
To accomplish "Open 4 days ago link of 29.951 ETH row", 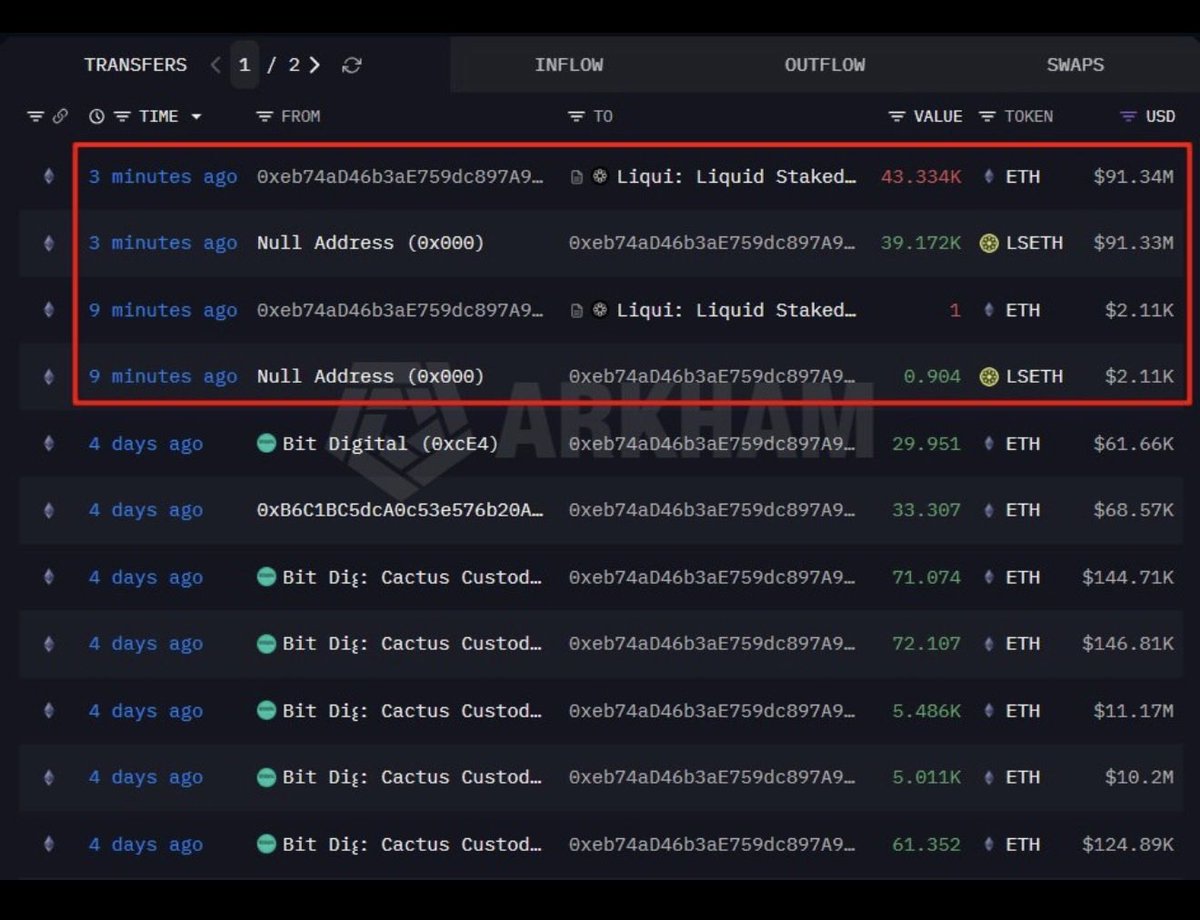I will (145, 444).
